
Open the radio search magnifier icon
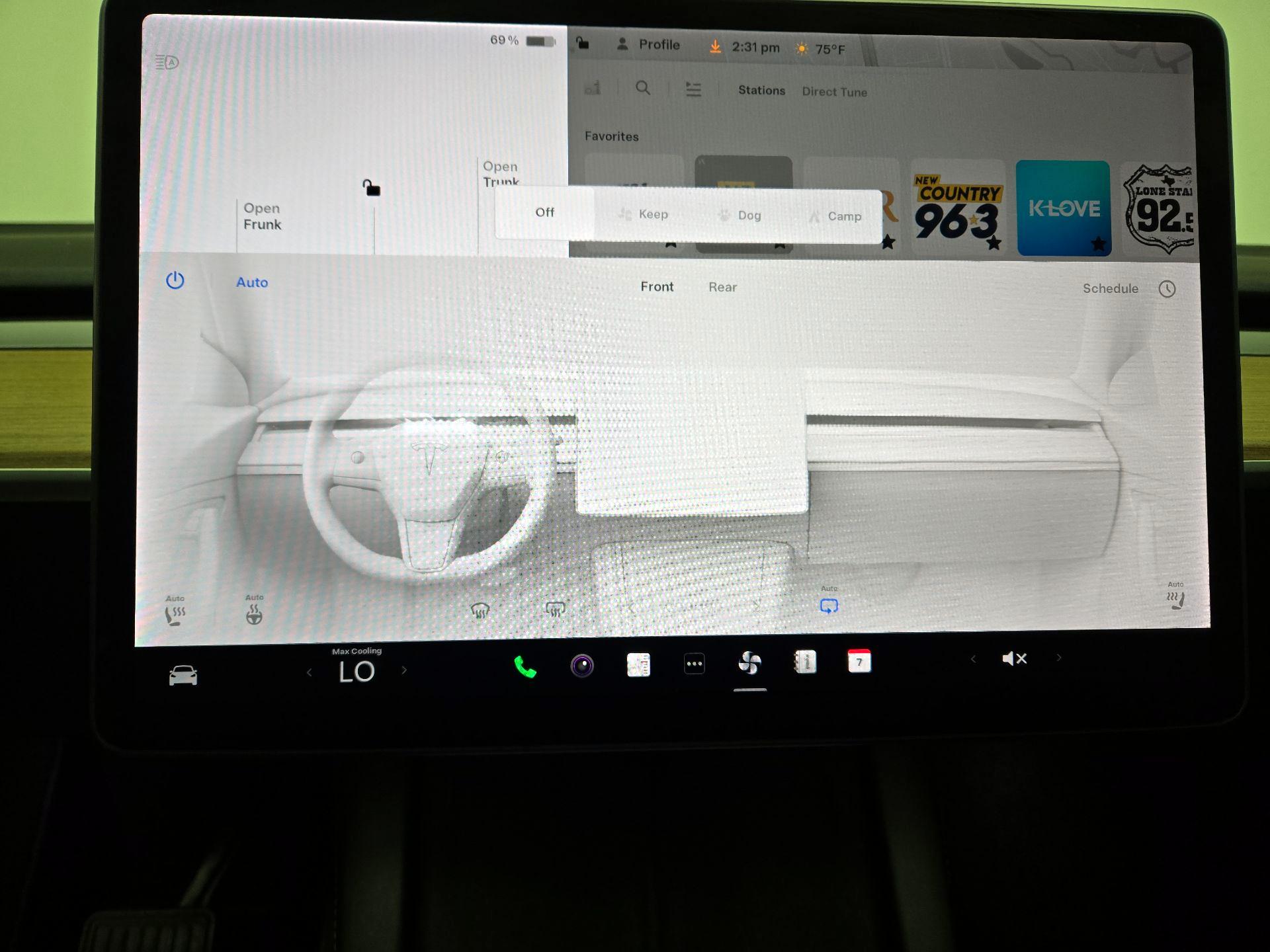pos(642,88)
